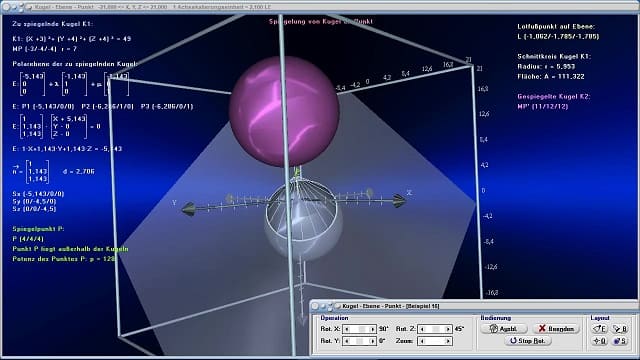Click the point 'P (4/4/4)'
640x360 pixels.
(28, 239)
